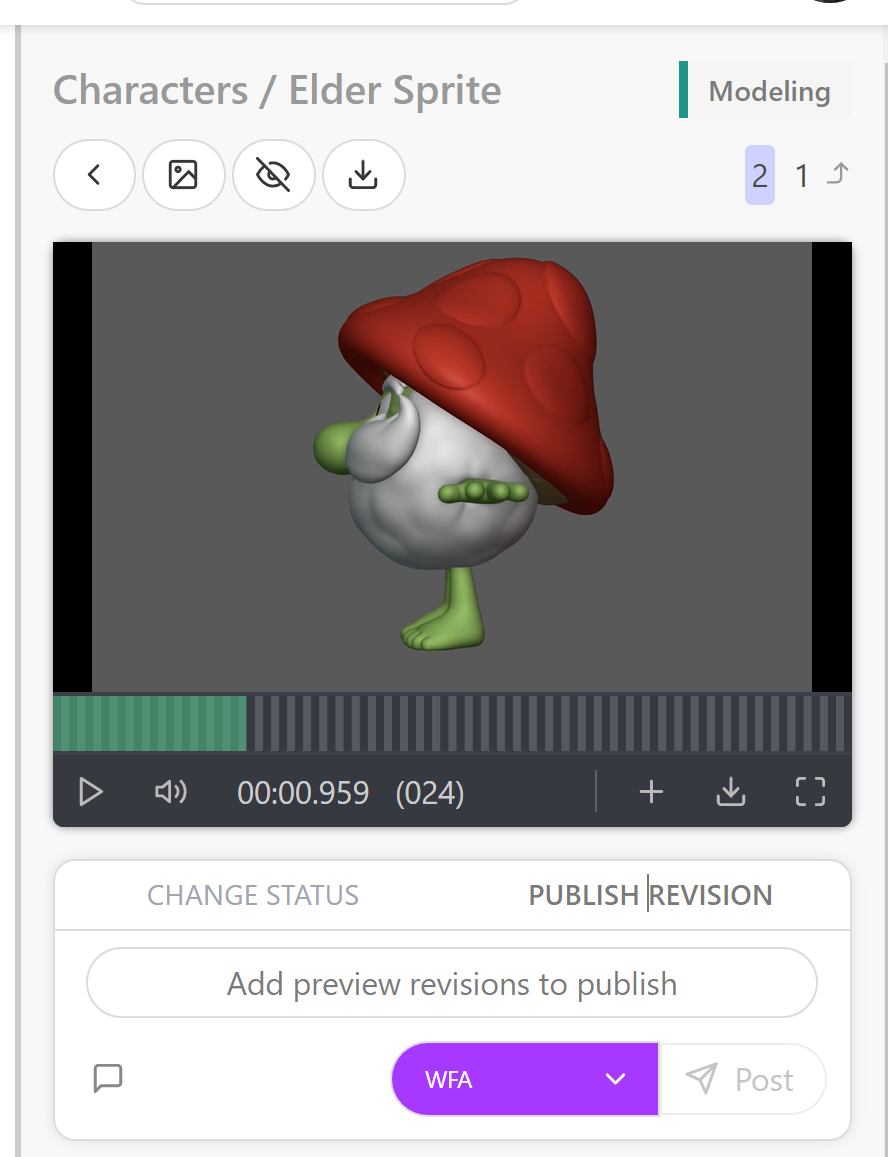Click Add preview revisions to publish
The image size is (888, 1157).
451,983
